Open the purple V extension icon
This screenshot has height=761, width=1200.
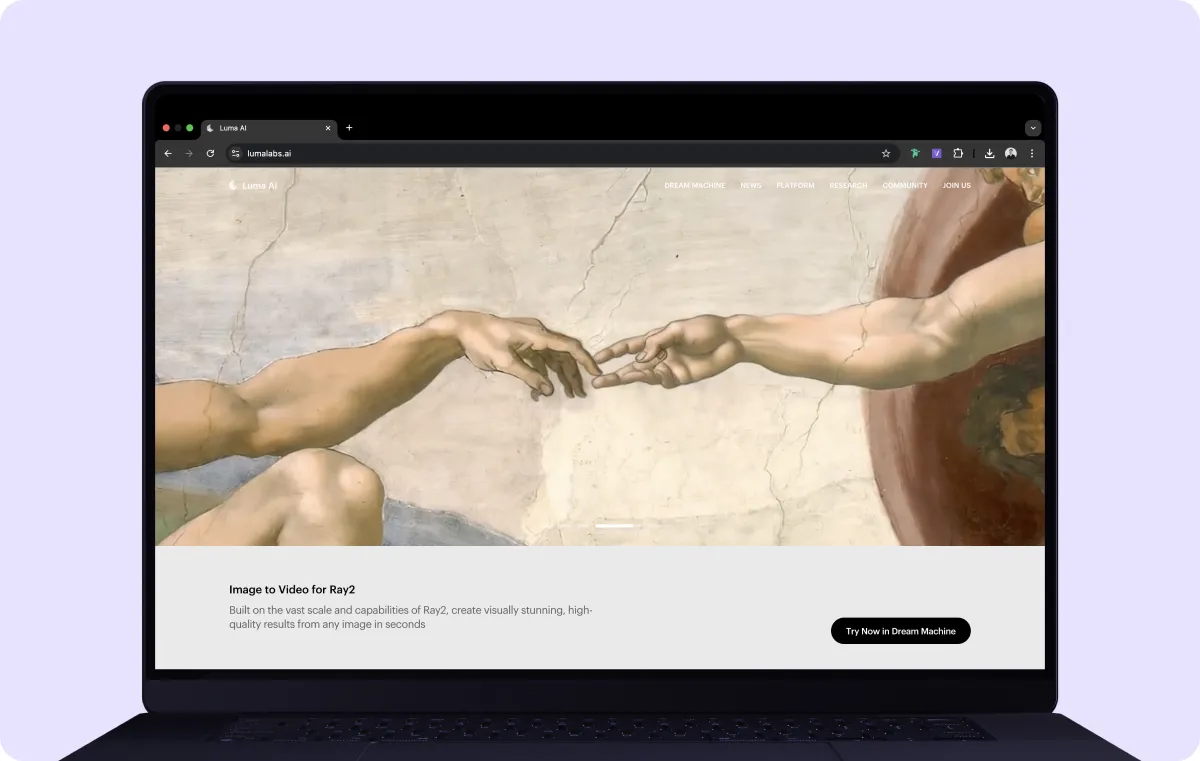(937, 153)
